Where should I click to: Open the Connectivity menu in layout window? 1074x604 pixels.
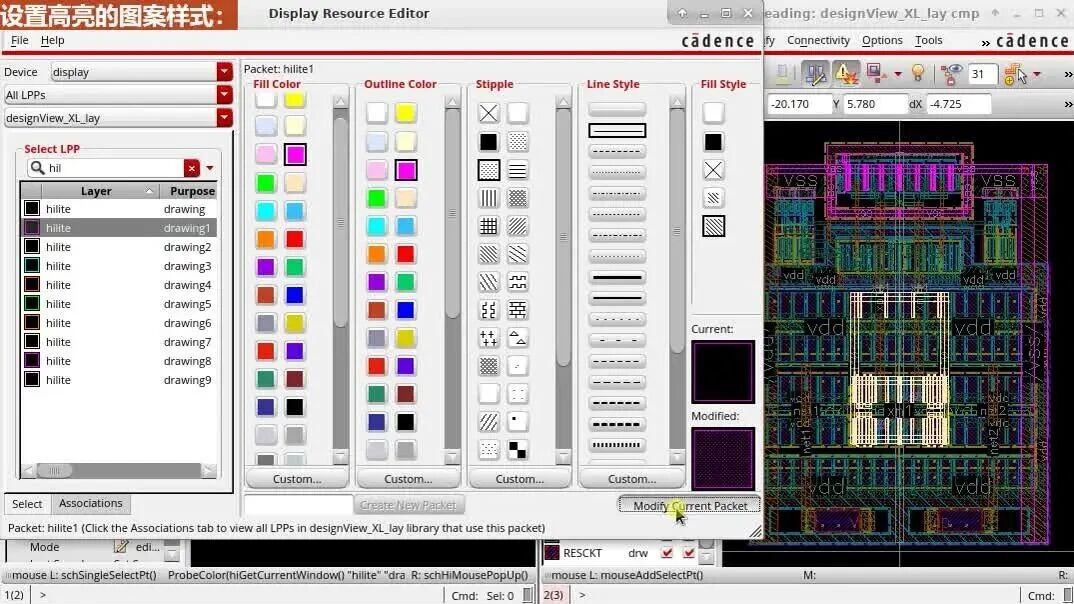coord(818,40)
